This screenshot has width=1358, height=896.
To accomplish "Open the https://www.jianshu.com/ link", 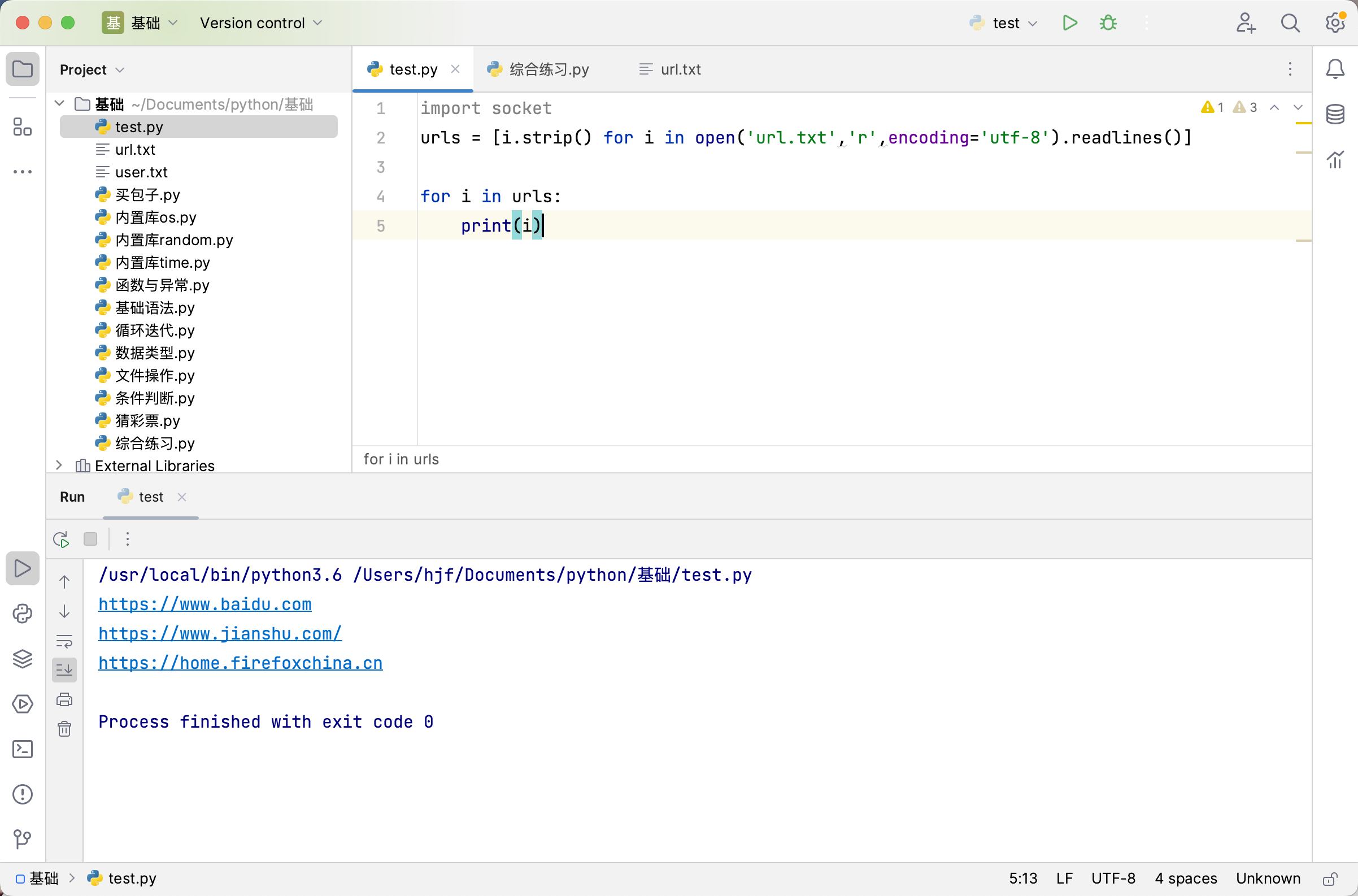I will [x=220, y=633].
